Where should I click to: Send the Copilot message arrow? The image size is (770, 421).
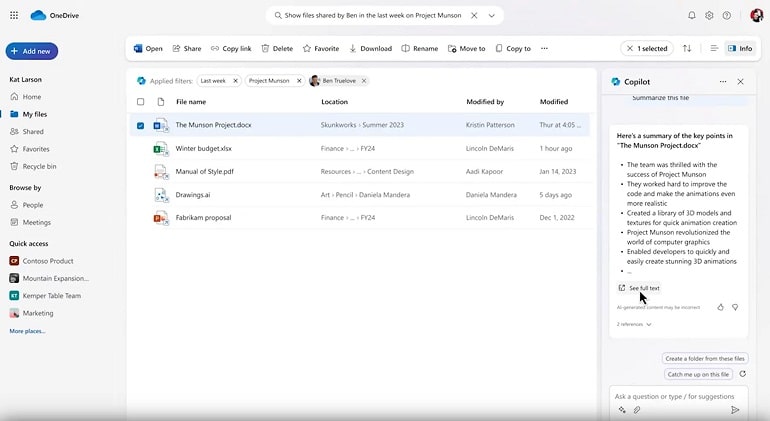pyautogui.click(x=735, y=410)
